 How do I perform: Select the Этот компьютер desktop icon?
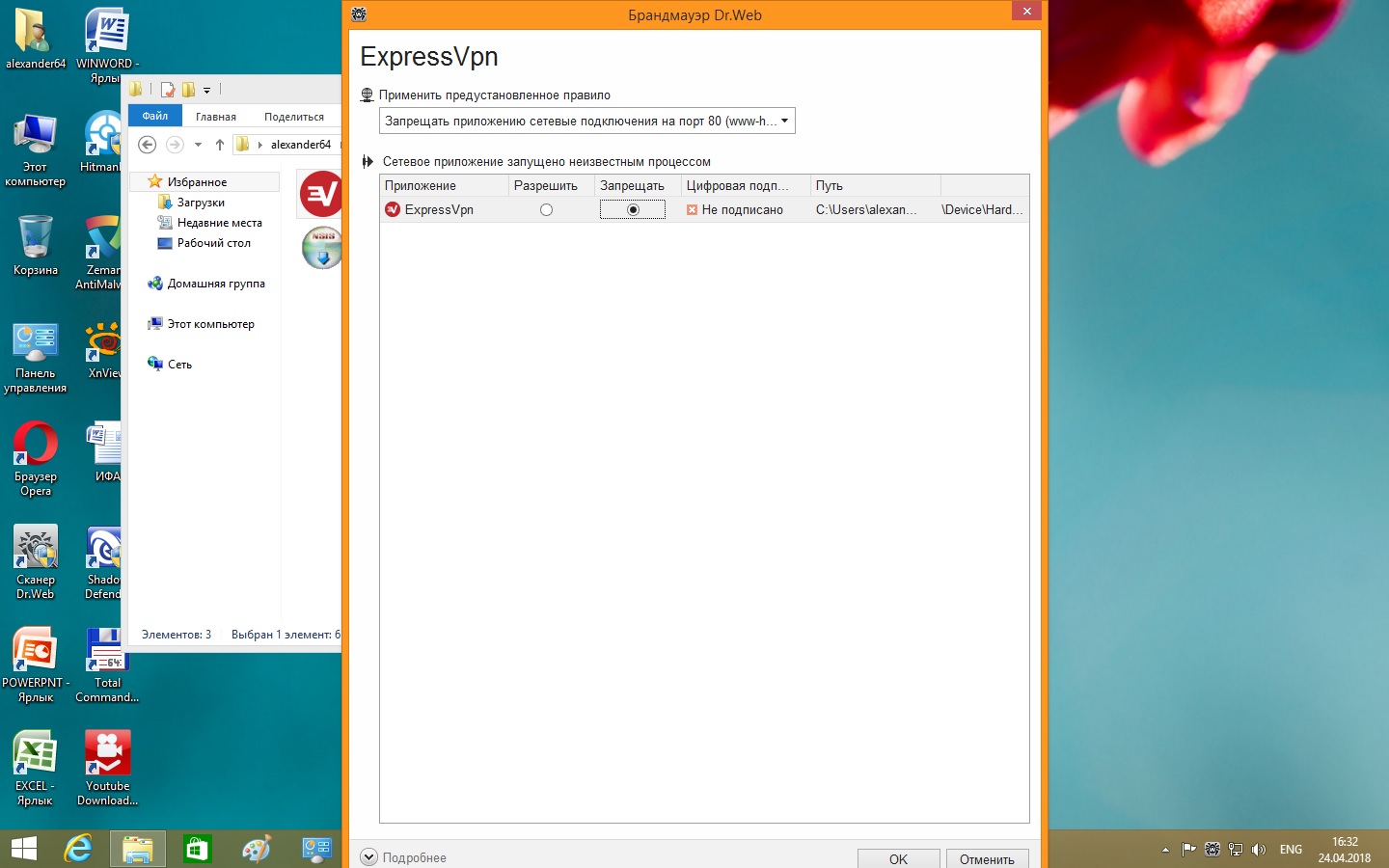36,150
